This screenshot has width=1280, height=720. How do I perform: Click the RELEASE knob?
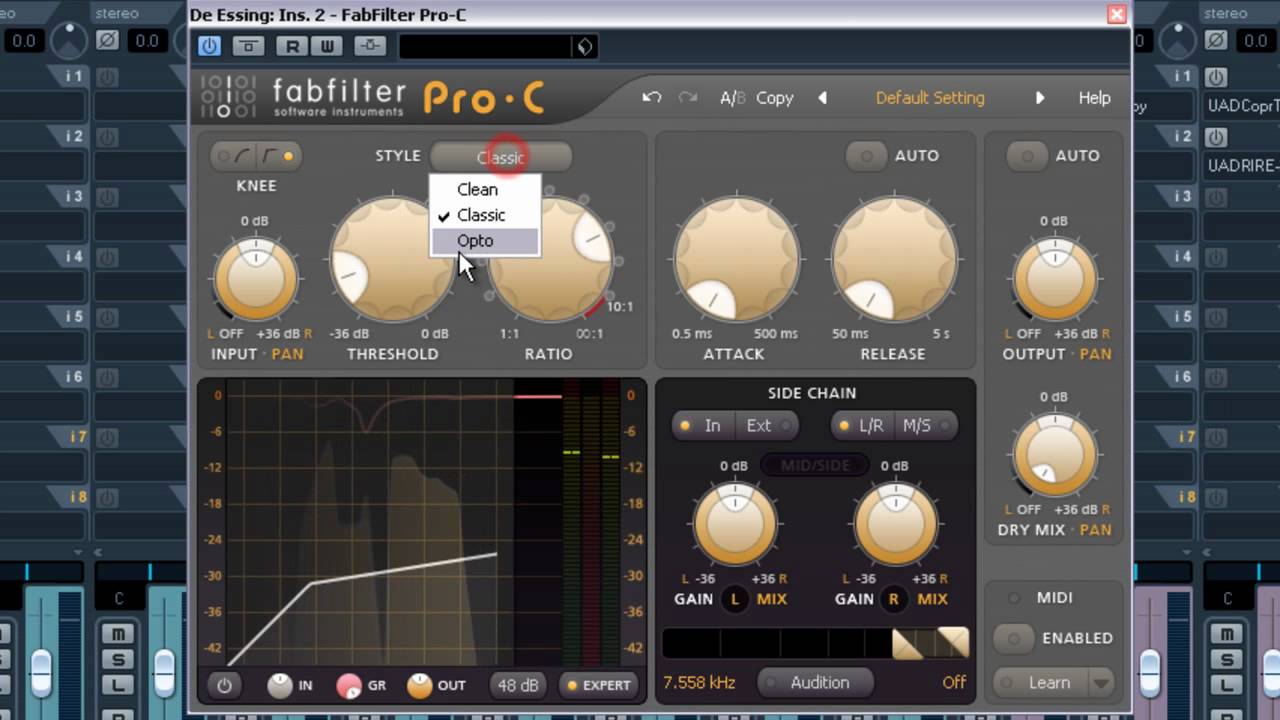tap(894, 260)
